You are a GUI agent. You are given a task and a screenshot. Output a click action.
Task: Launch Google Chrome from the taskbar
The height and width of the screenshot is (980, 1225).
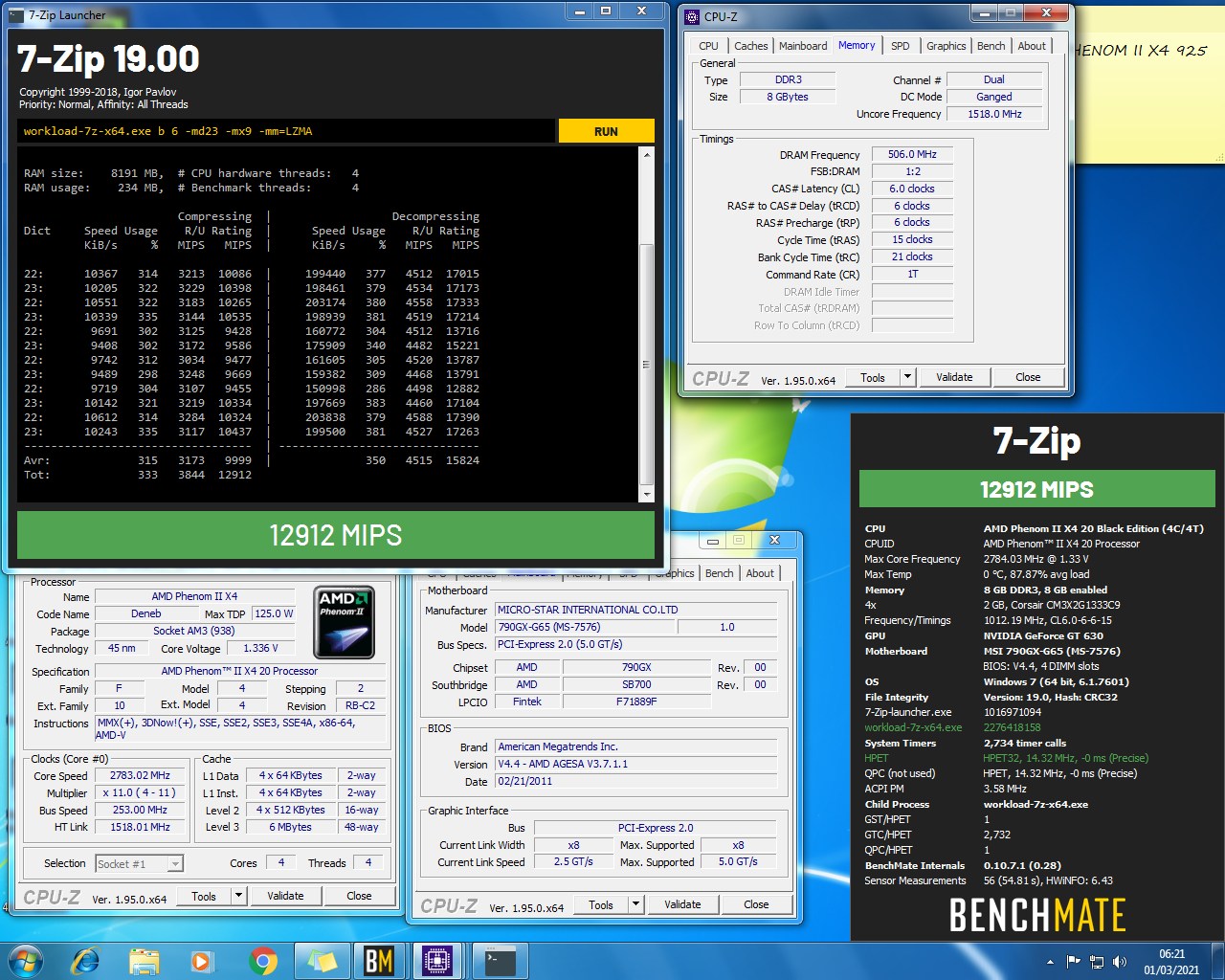click(x=263, y=960)
